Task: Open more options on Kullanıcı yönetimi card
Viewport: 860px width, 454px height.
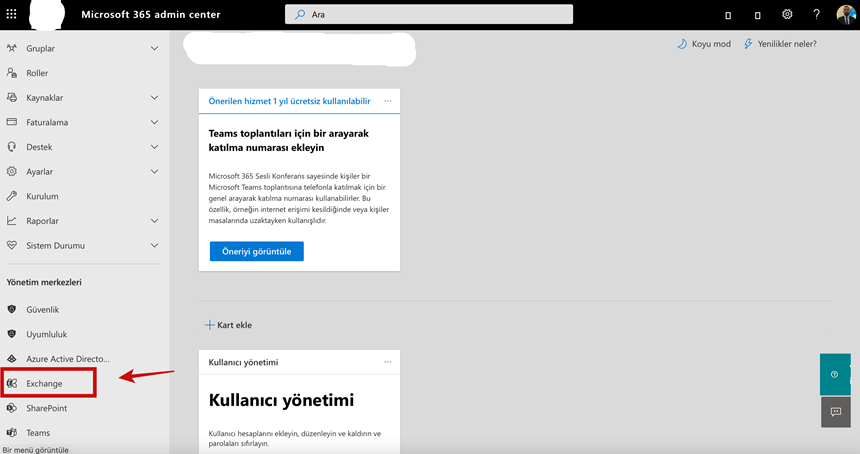Action: pyautogui.click(x=388, y=362)
